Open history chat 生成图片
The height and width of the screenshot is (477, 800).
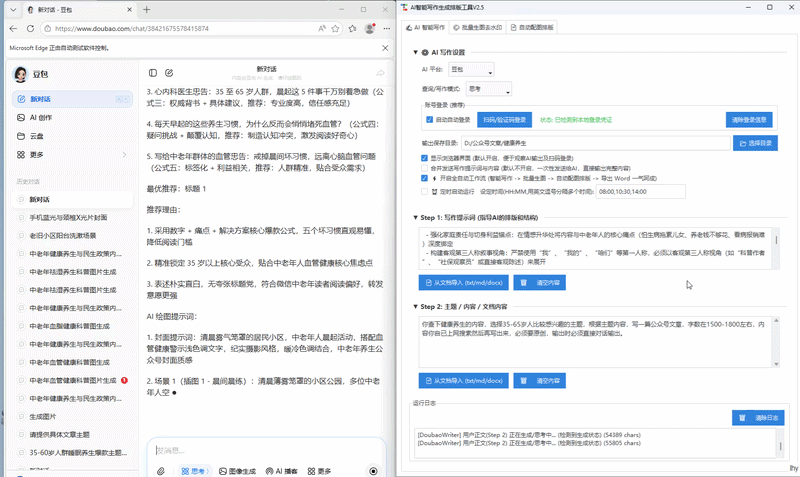[x=72, y=417]
